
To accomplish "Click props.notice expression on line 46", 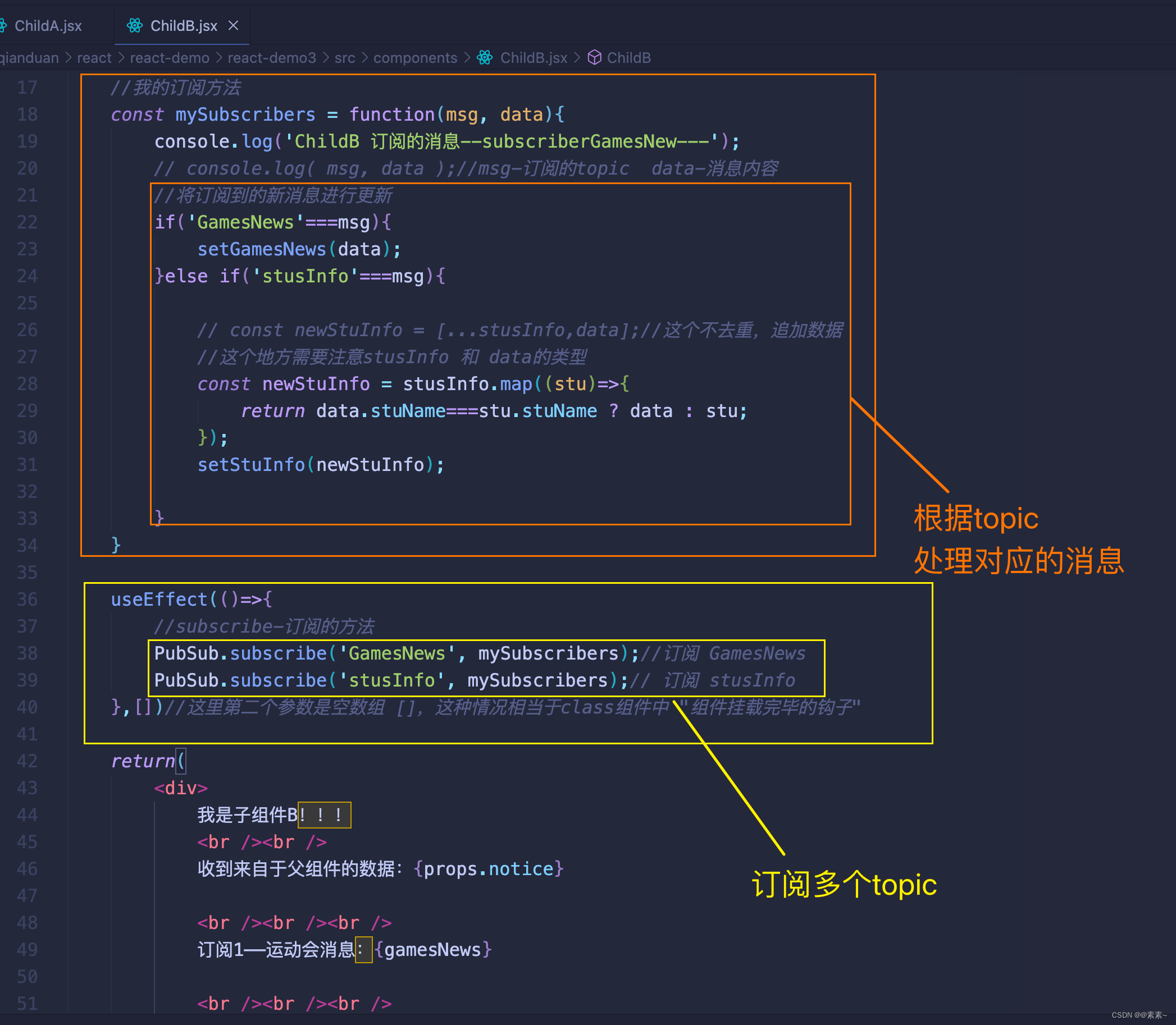I will pos(488,869).
